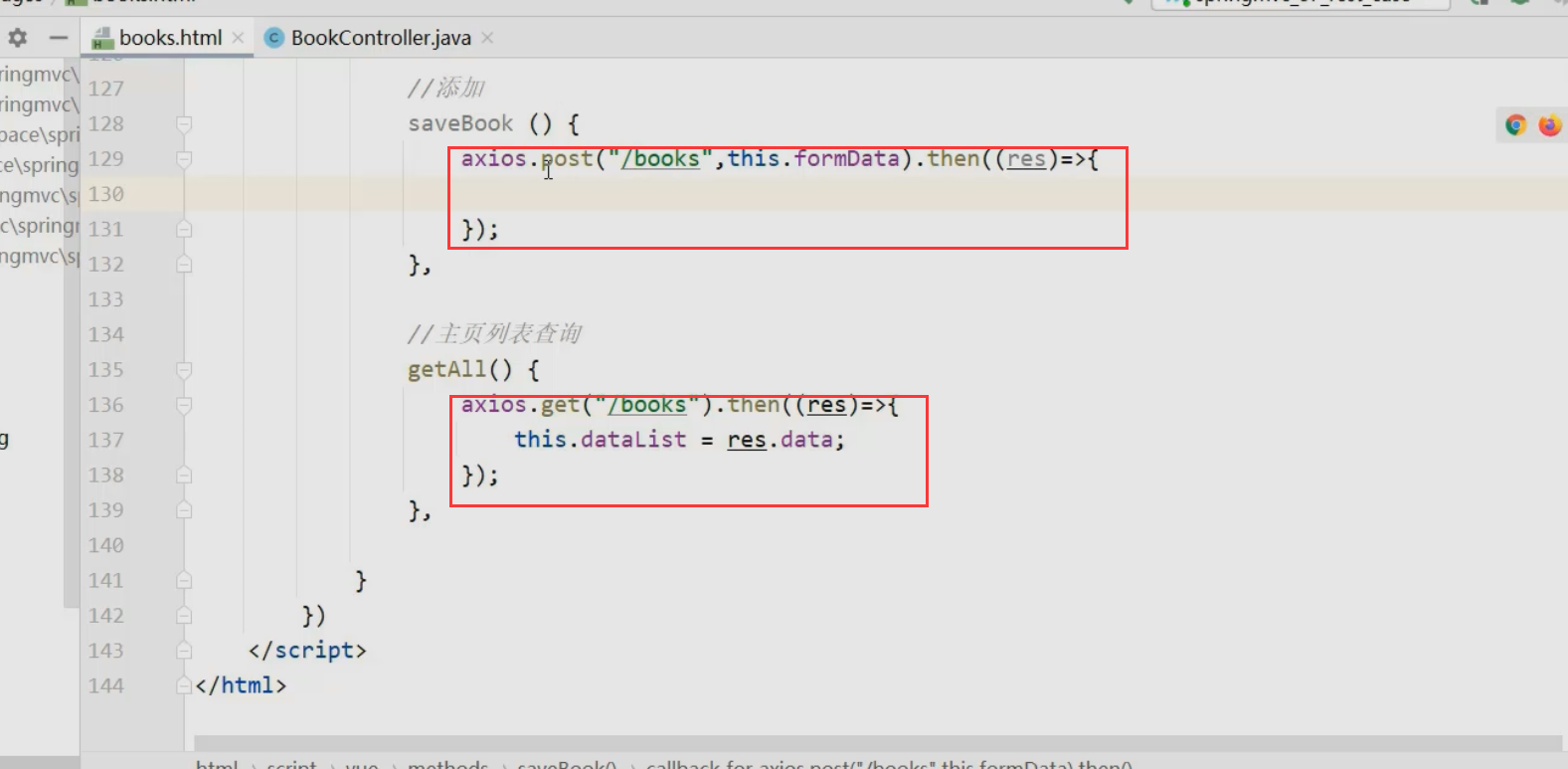Image resolution: width=1568 pixels, height=769 pixels.
Task: Click the BookController.java class icon
Action: click(274, 38)
